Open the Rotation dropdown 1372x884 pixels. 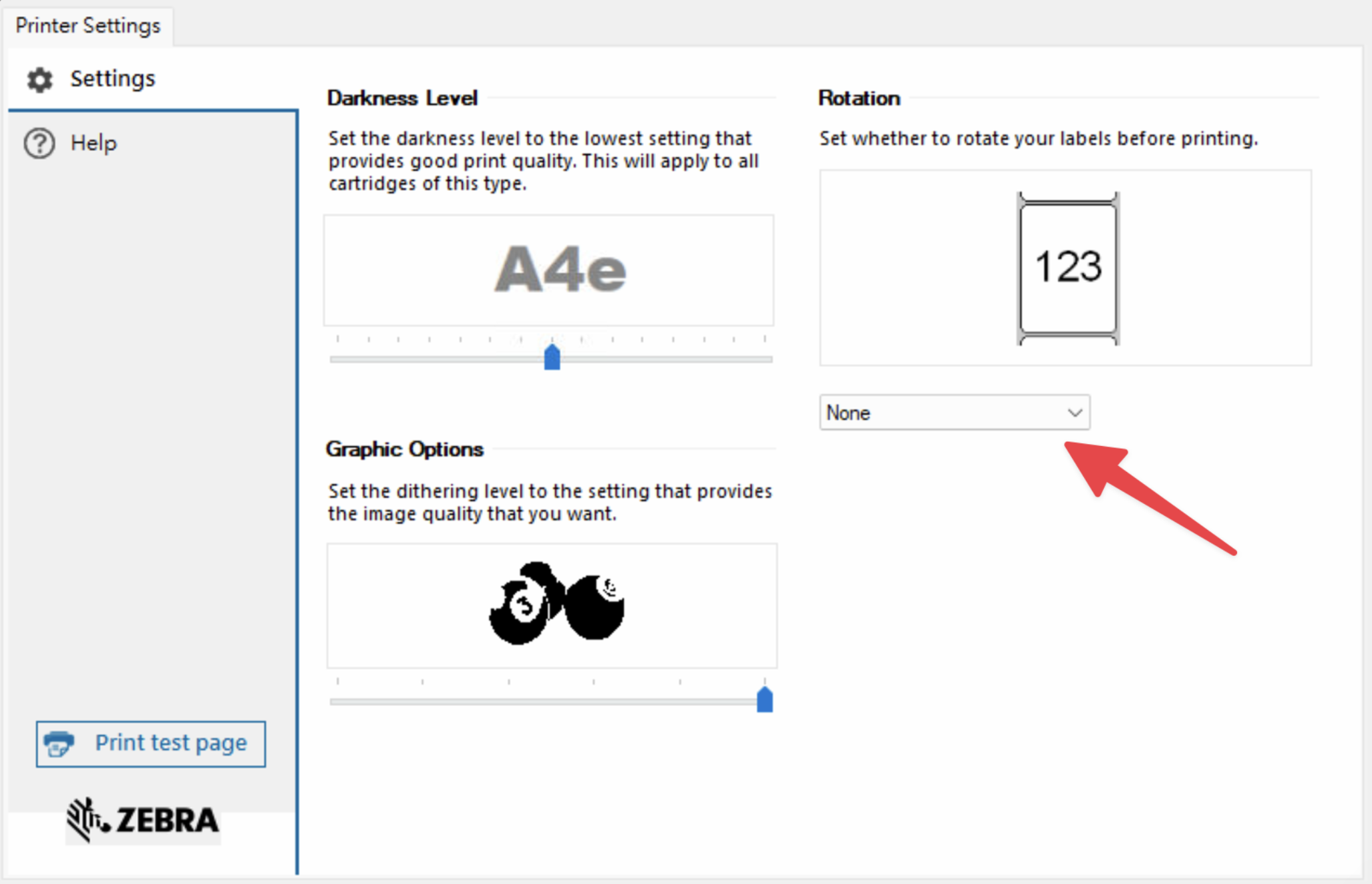[x=954, y=413]
